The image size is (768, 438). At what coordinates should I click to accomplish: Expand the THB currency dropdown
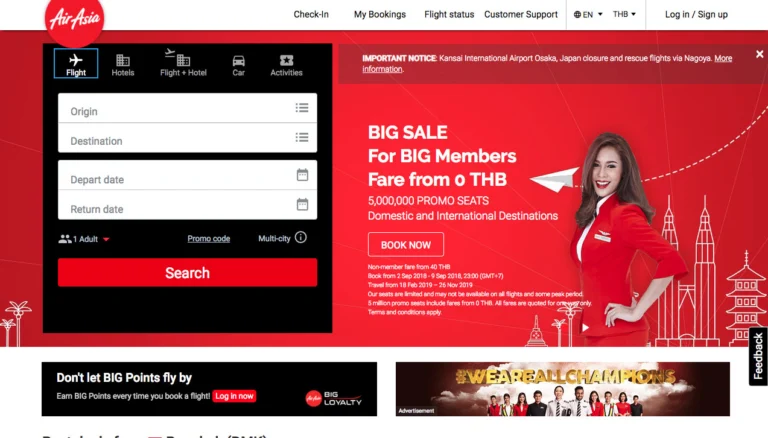point(624,14)
